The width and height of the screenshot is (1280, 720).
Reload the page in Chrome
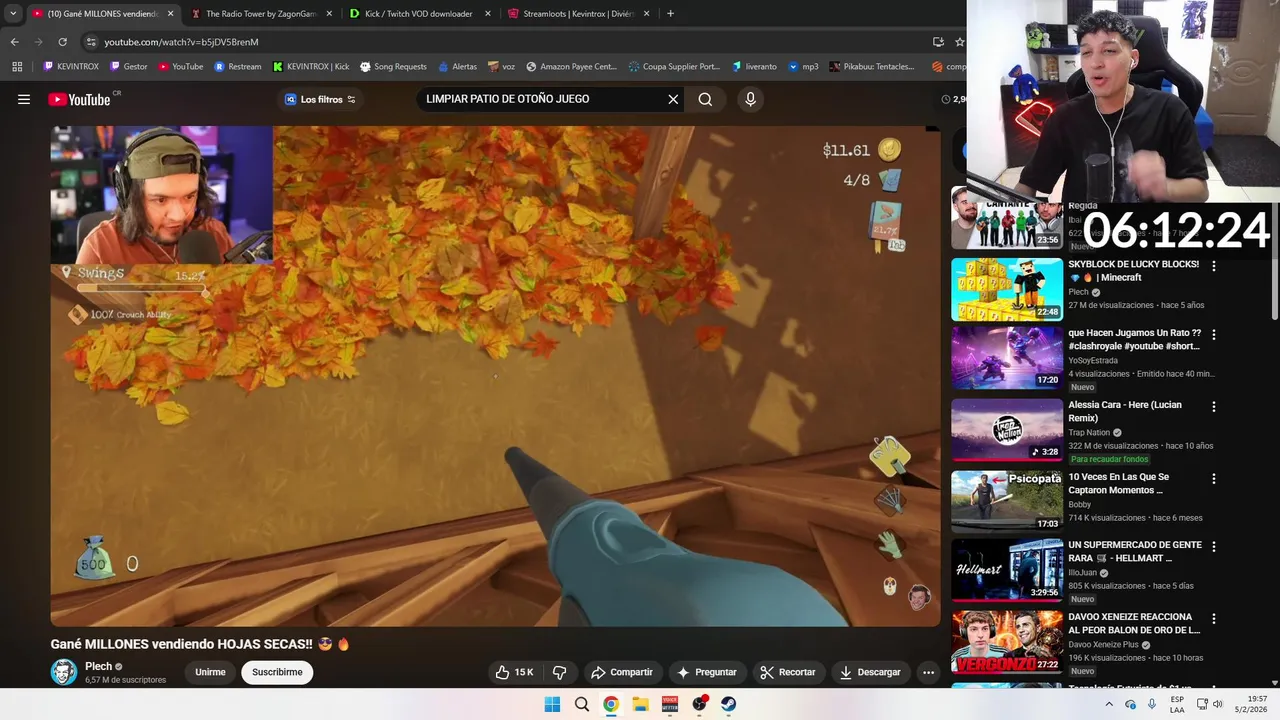click(x=62, y=42)
